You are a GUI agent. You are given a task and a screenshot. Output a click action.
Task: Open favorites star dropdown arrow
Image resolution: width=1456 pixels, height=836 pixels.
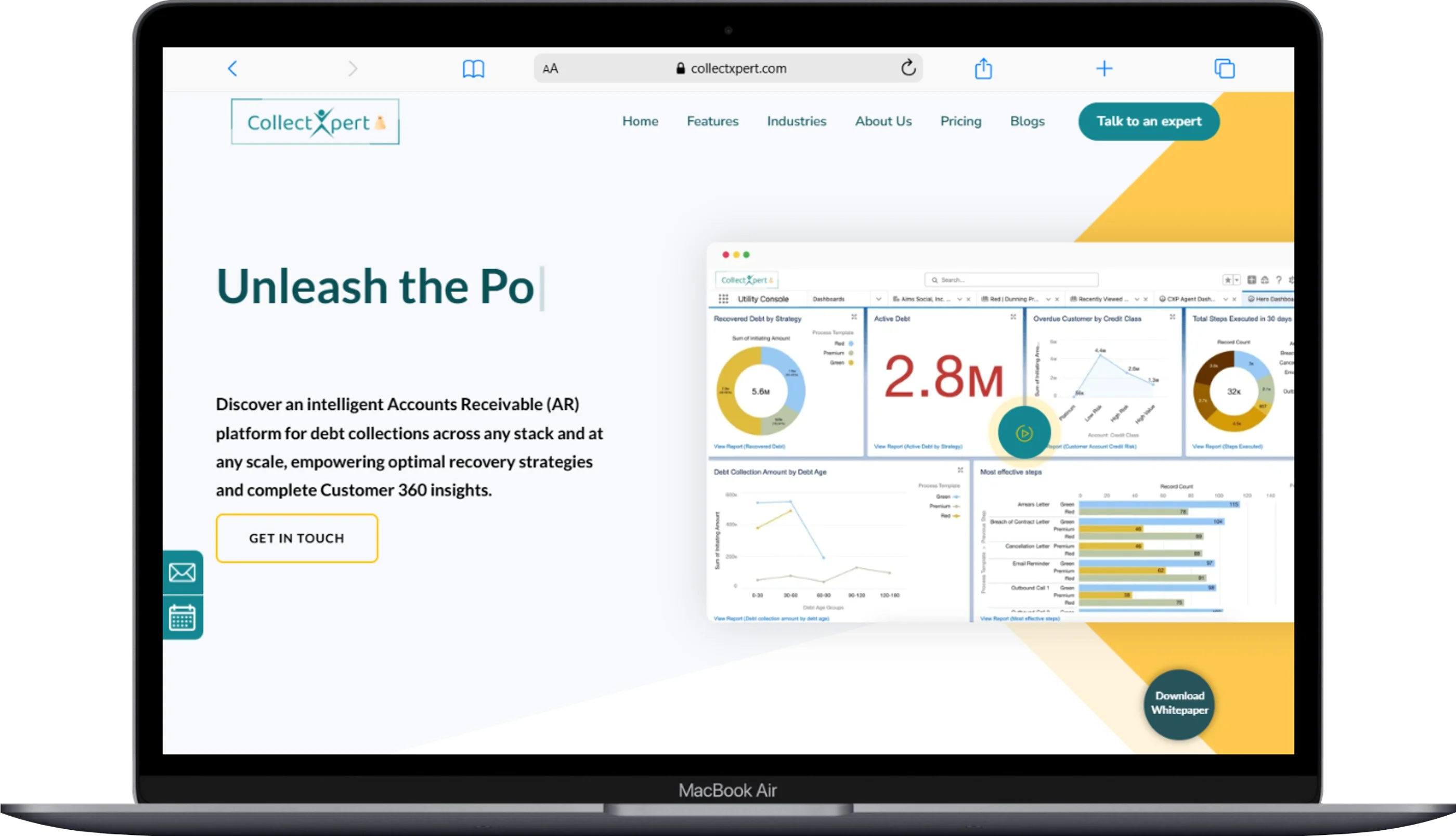tap(1237, 280)
